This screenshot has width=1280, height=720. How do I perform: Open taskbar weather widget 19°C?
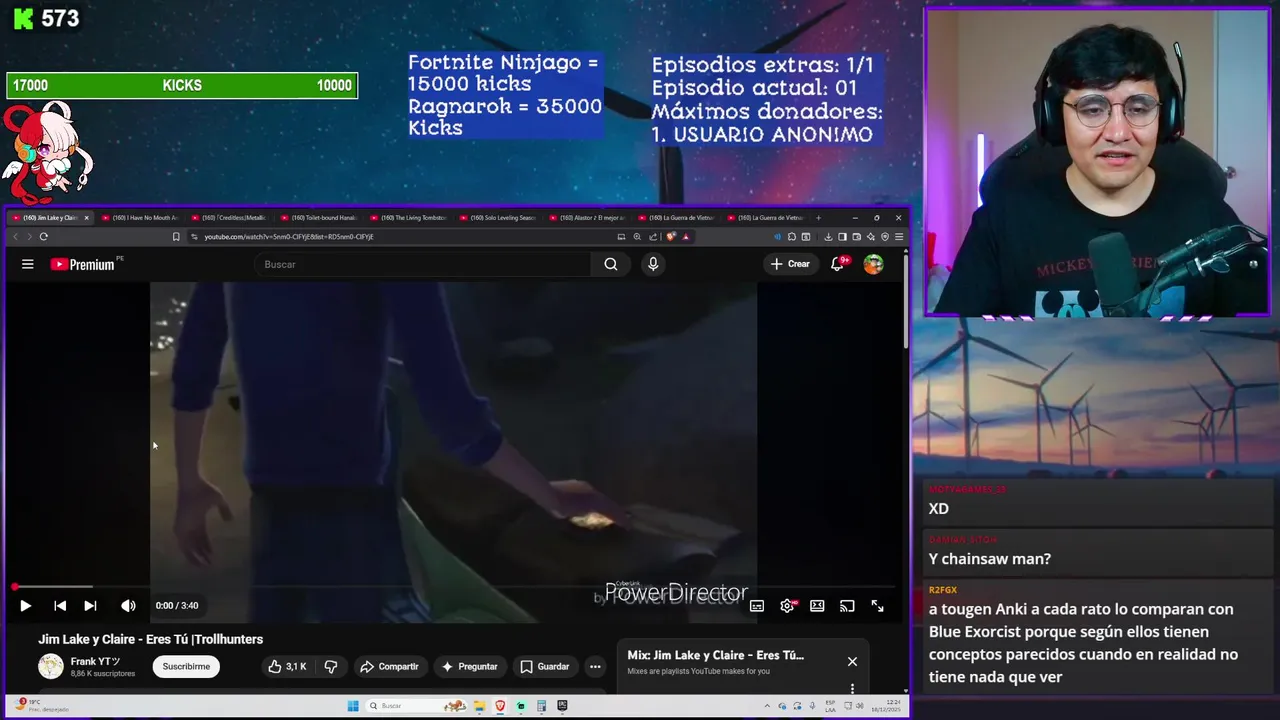pyautogui.click(x=42, y=706)
